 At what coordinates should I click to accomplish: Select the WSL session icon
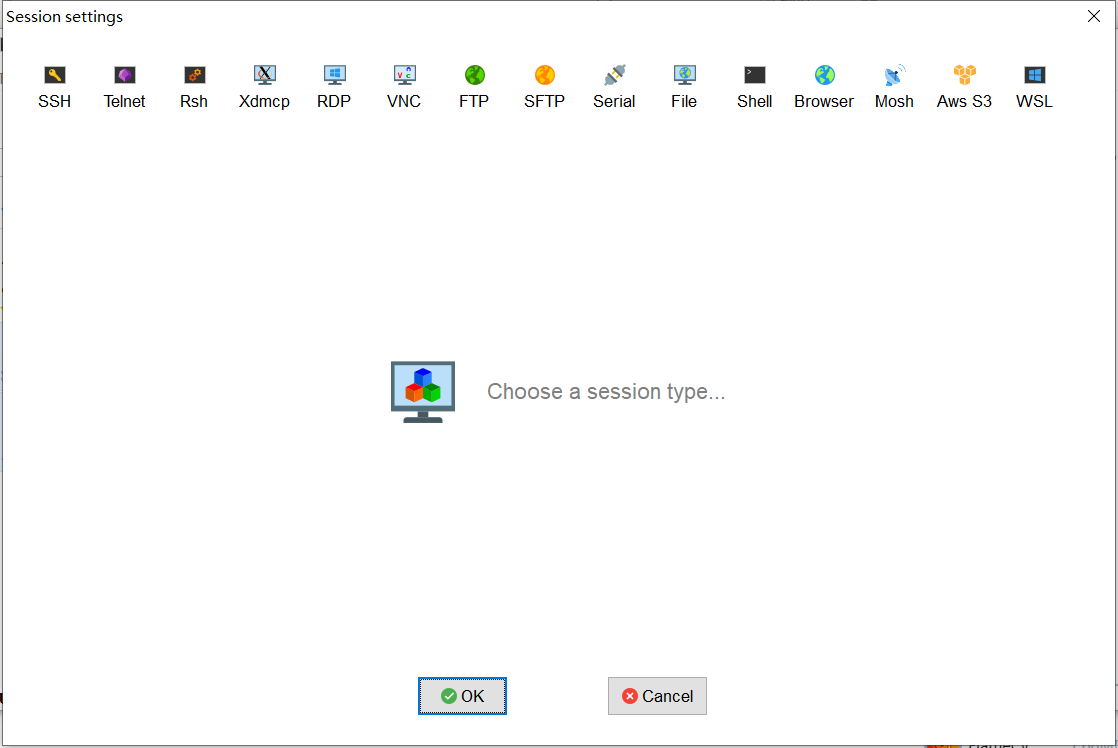click(1034, 87)
